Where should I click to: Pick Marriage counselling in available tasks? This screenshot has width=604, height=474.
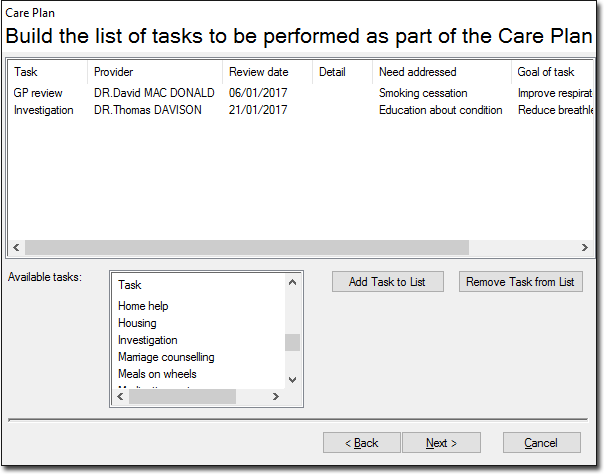(x=166, y=357)
